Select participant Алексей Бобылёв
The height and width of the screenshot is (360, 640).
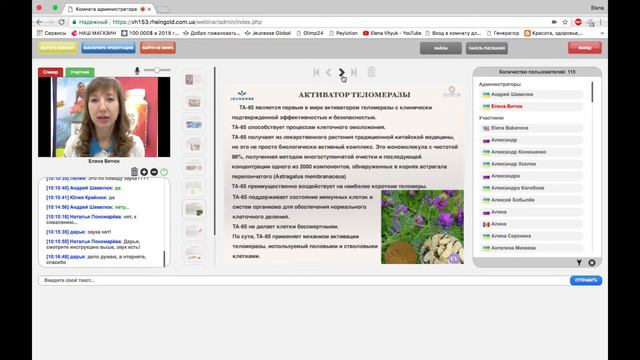point(531,200)
